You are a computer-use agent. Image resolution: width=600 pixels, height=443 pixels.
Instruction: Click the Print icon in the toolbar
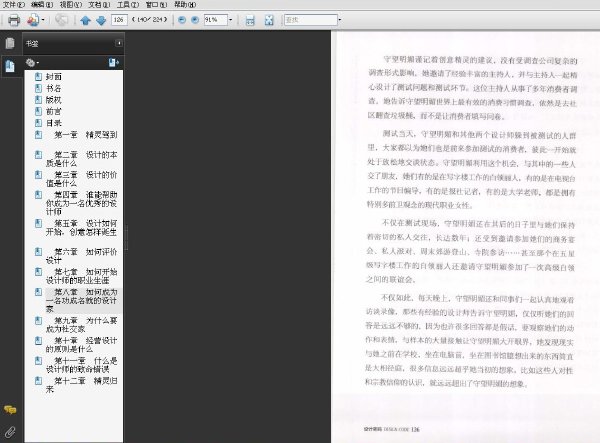click(14, 20)
